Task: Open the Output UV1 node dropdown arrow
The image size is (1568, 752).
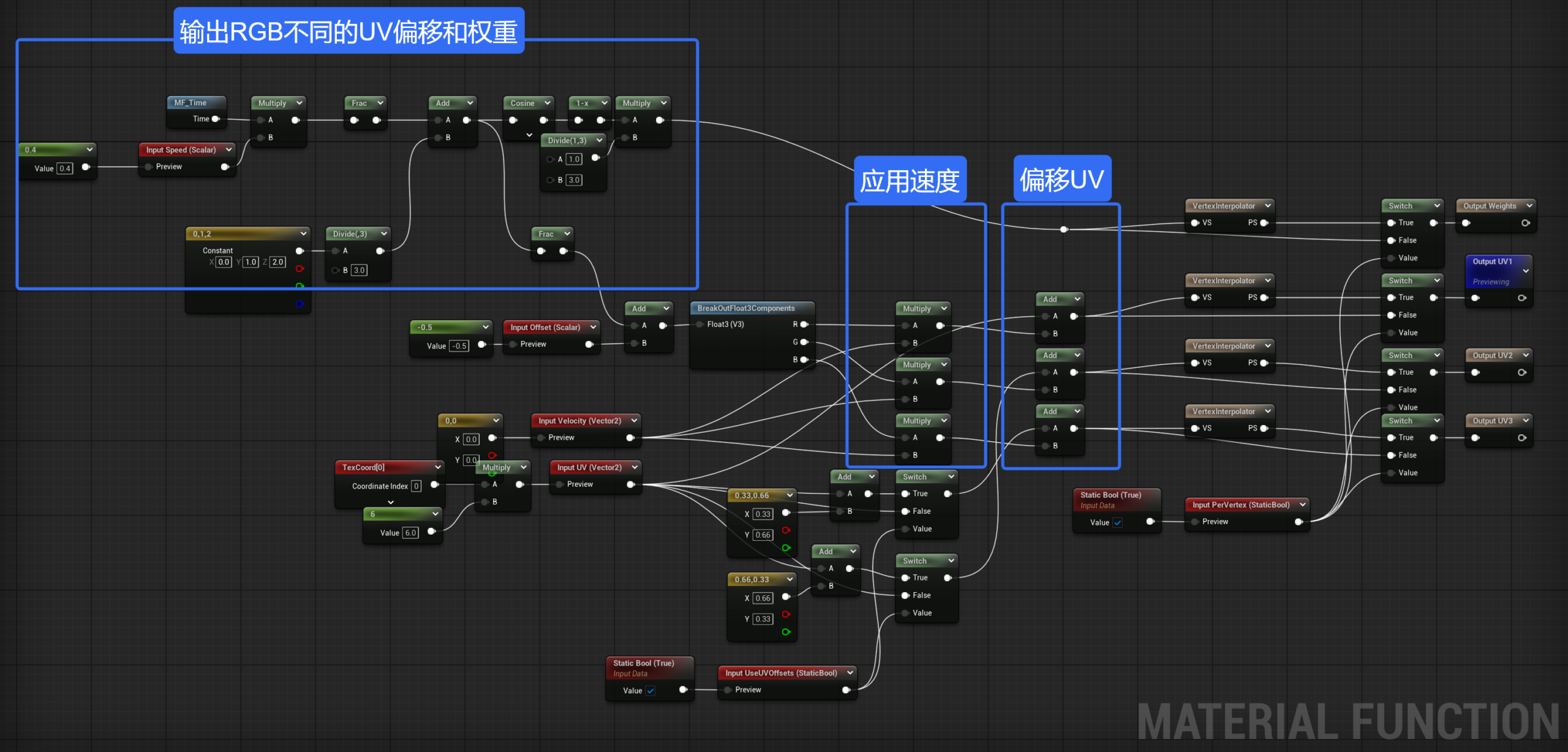Action: pyautogui.click(x=1526, y=271)
